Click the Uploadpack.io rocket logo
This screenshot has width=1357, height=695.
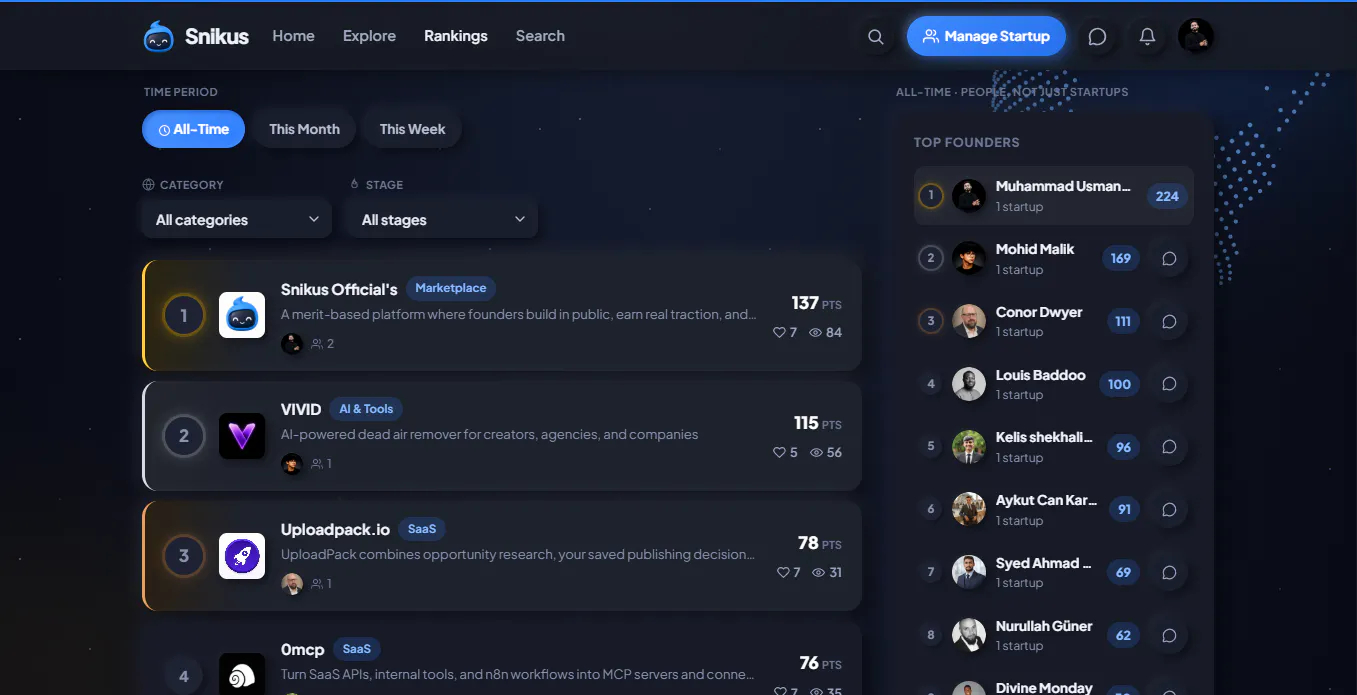coord(242,556)
